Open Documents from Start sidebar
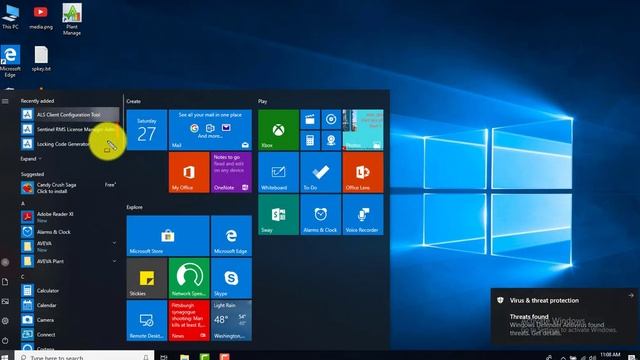 point(5,282)
